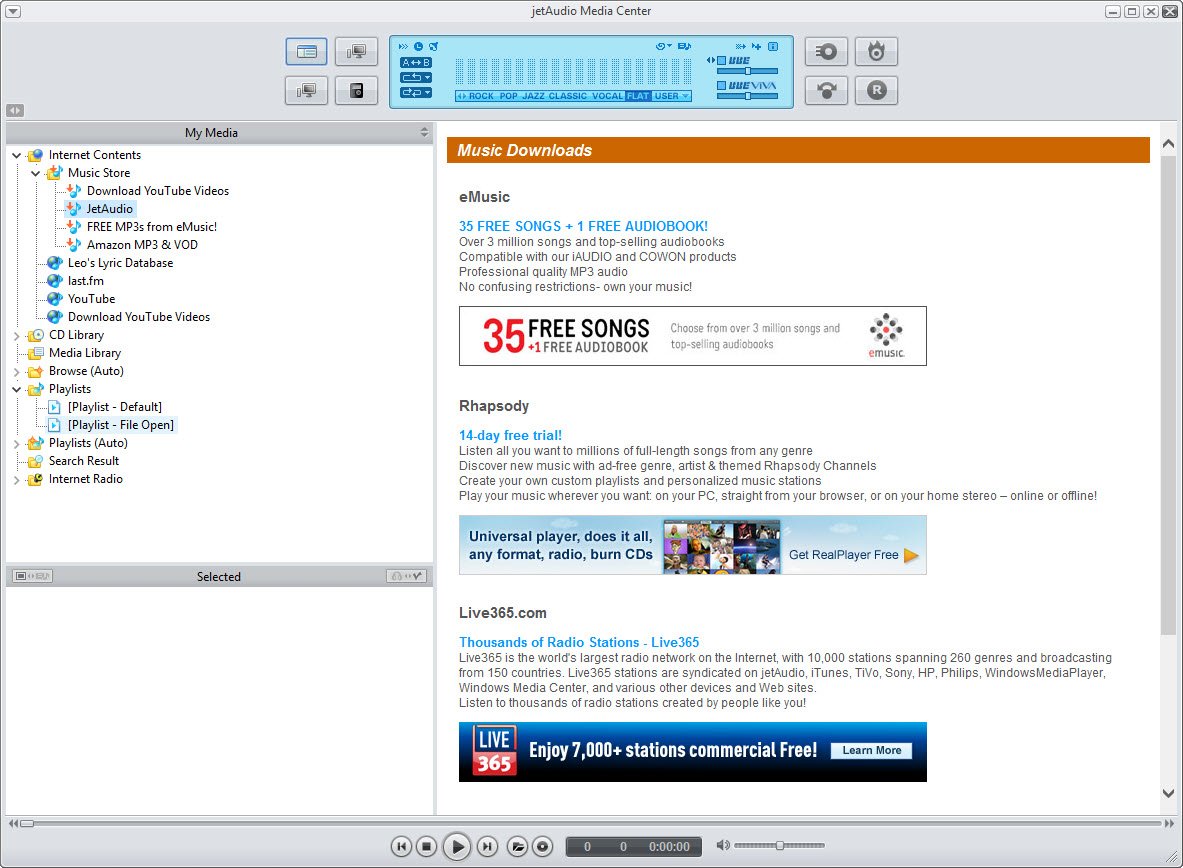Click the A-B repeat button
Viewport: 1183px width, 868px height.
[x=416, y=63]
